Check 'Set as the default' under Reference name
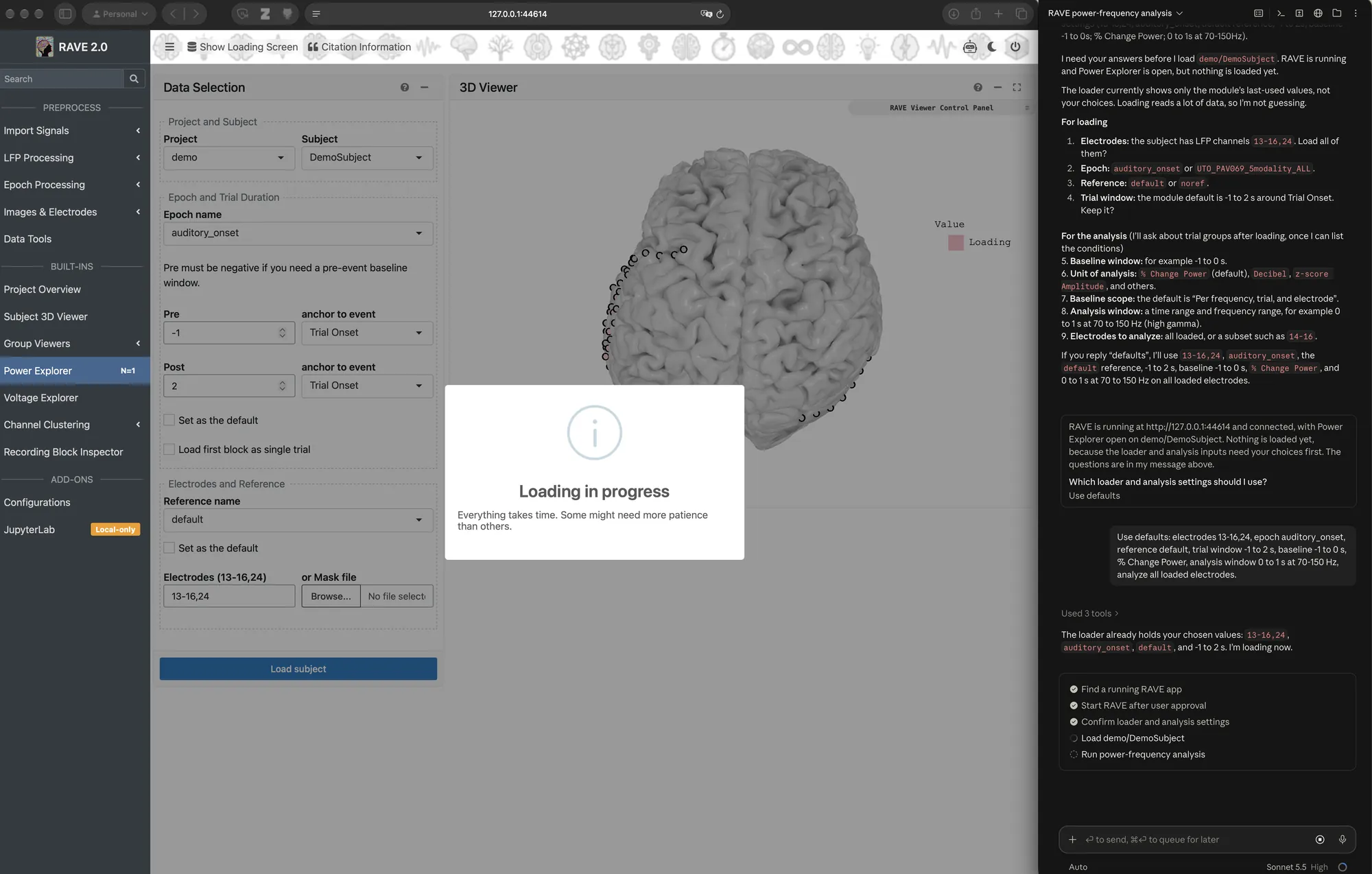The width and height of the screenshot is (1372, 874). [x=169, y=548]
